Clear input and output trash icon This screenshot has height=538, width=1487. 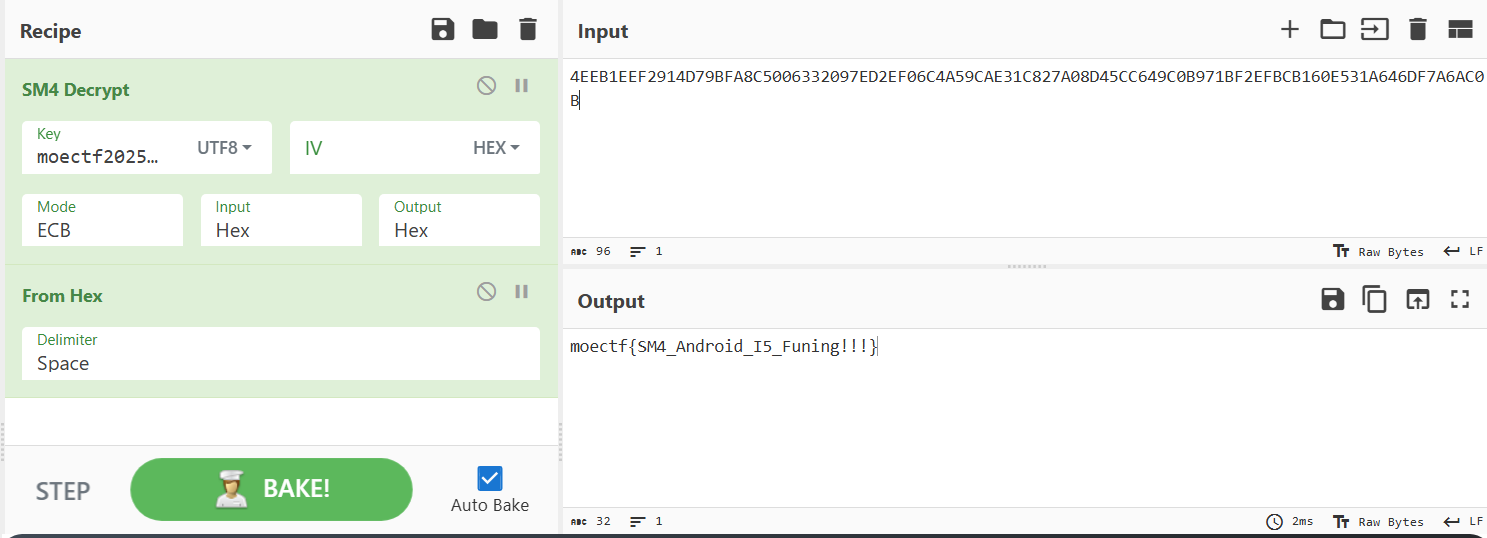(1417, 30)
